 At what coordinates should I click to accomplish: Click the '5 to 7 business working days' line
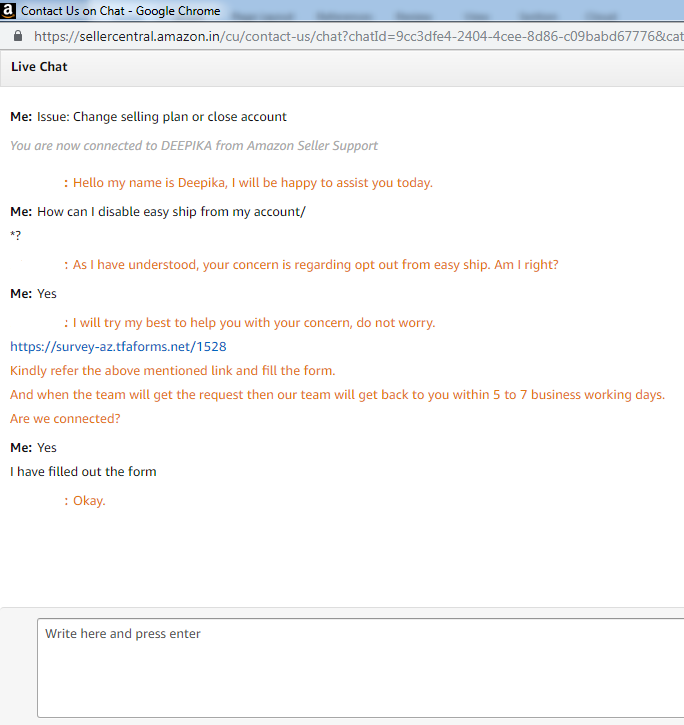click(338, 394)
